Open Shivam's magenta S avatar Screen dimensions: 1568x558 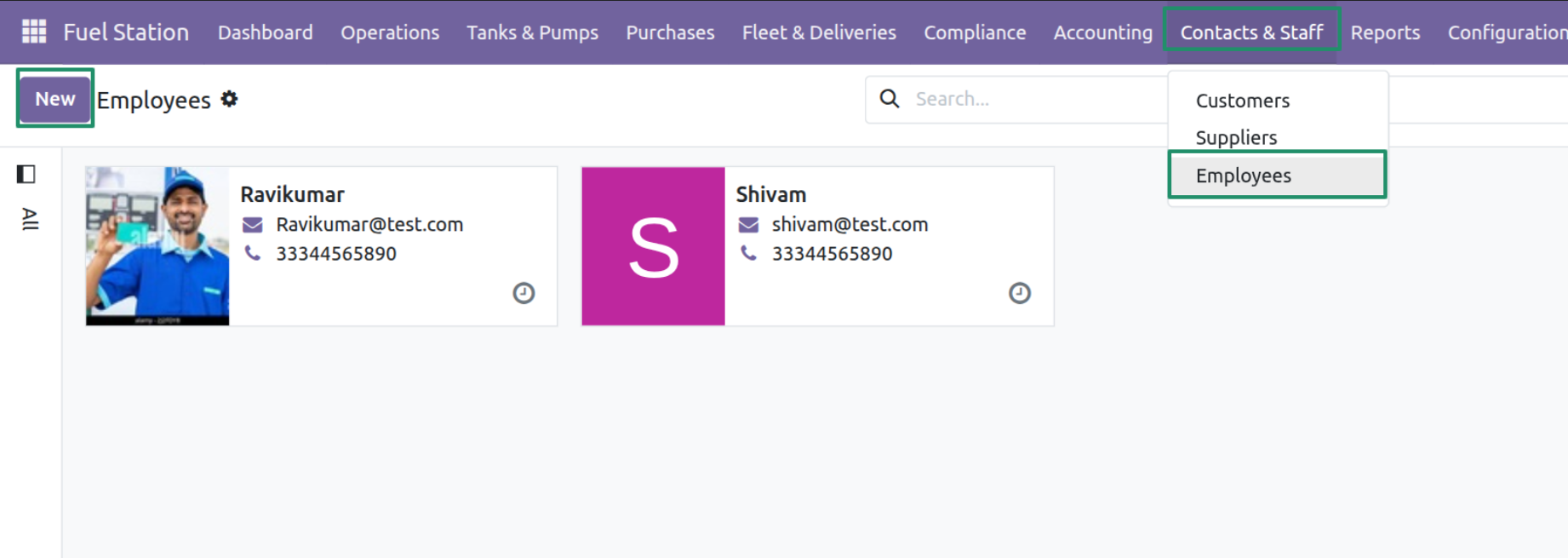654,246
